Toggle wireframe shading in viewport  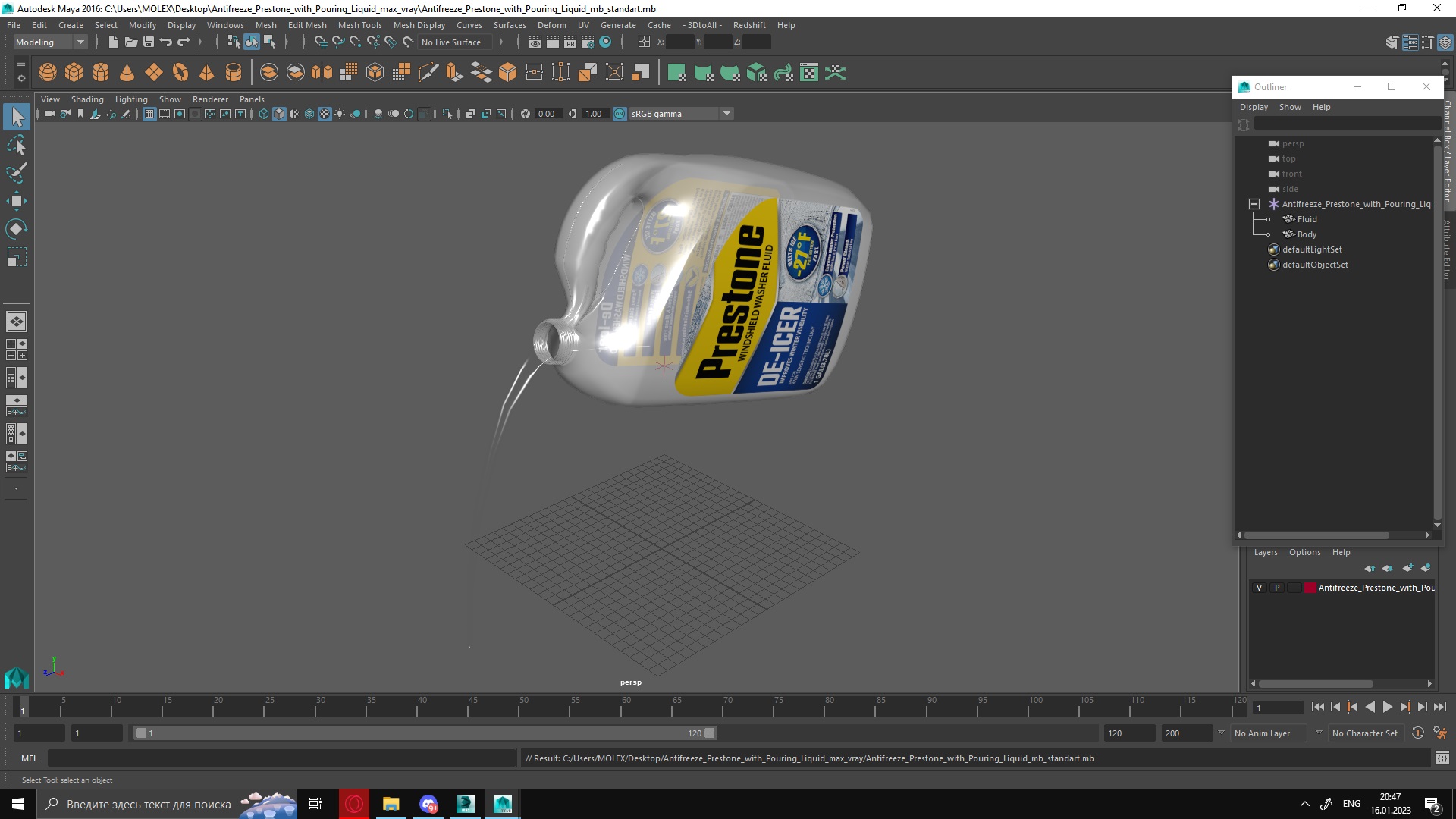coord(264,114)
